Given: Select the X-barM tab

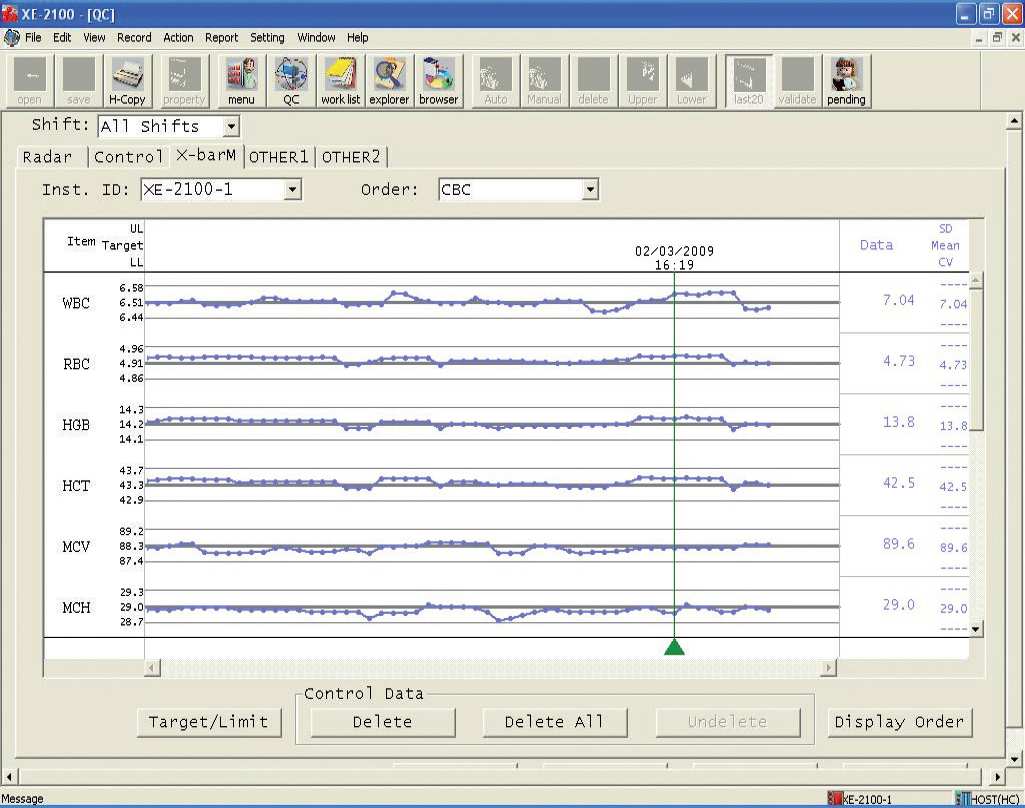Looking at the screenshot, I should pos(207,156).
